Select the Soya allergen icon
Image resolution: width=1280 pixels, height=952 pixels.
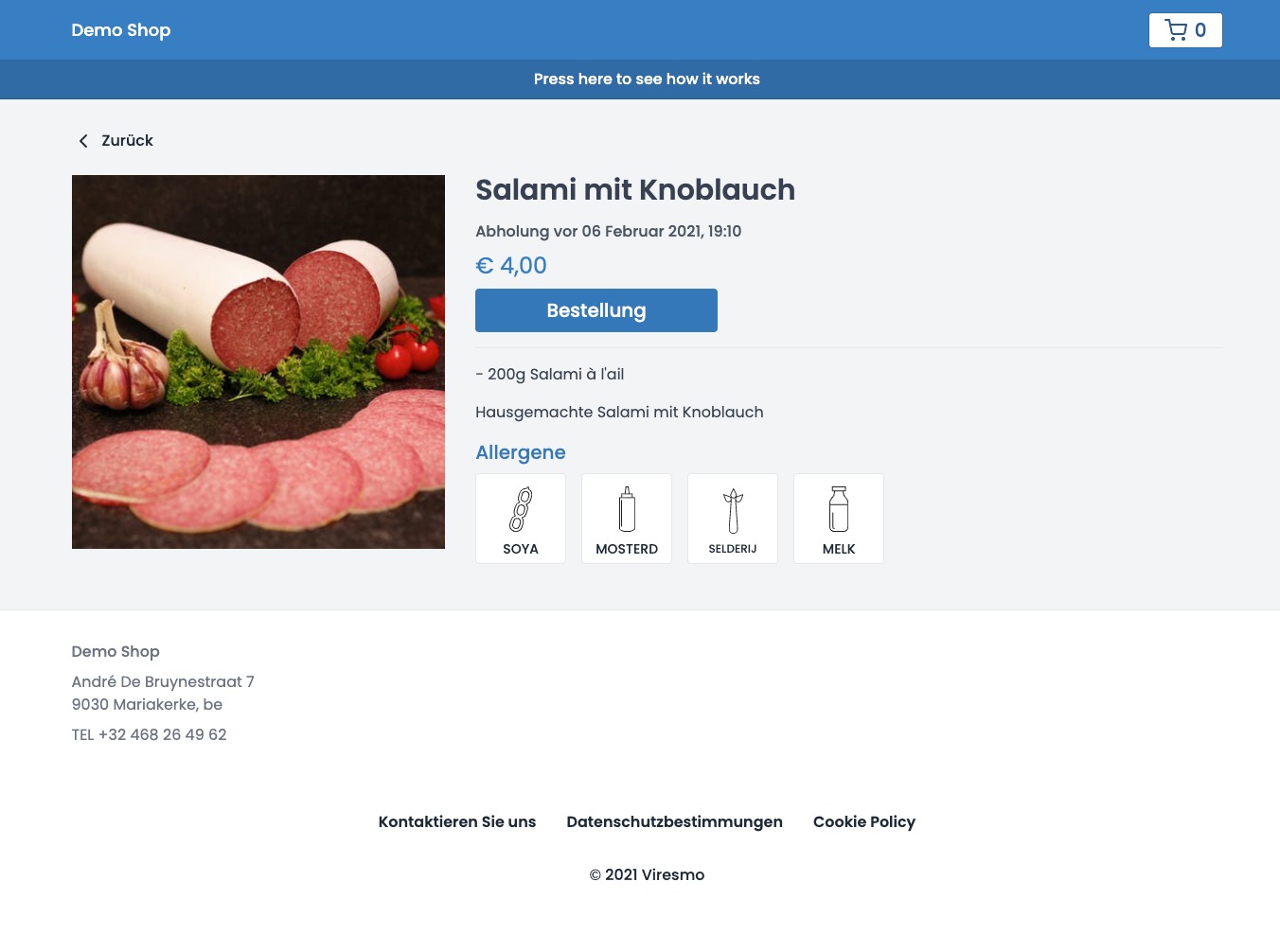point(521,509)
